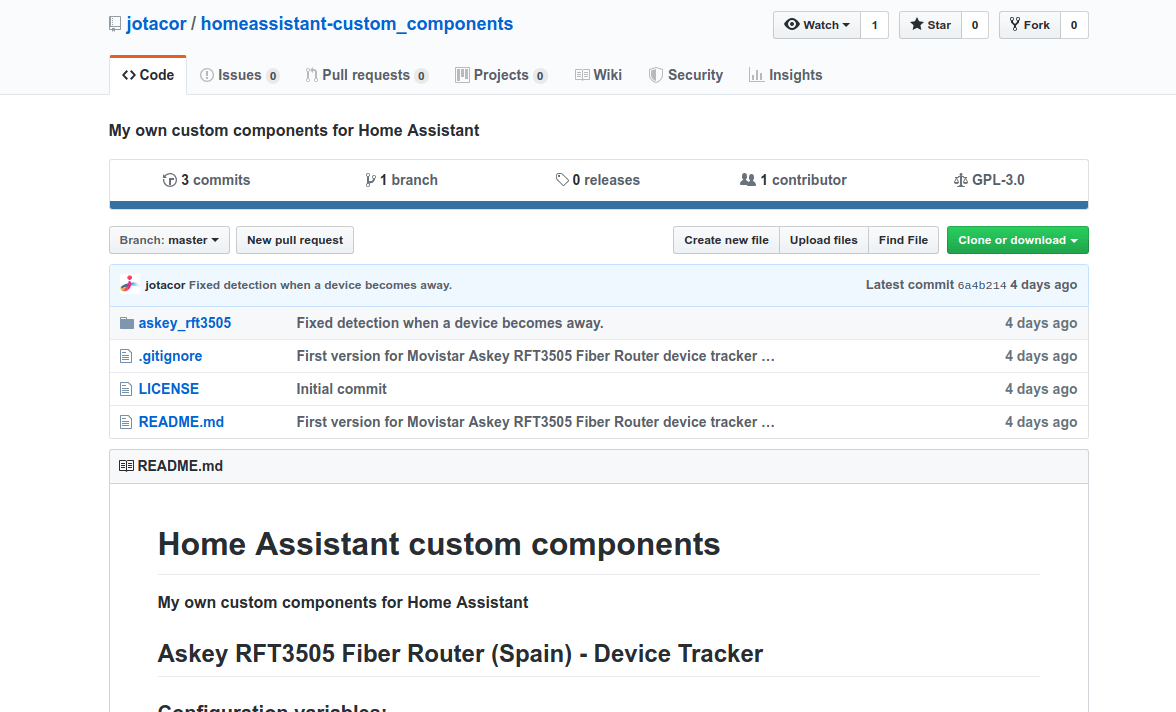Open README.md in the file list

pyautogui.click(x=181, y=422)
